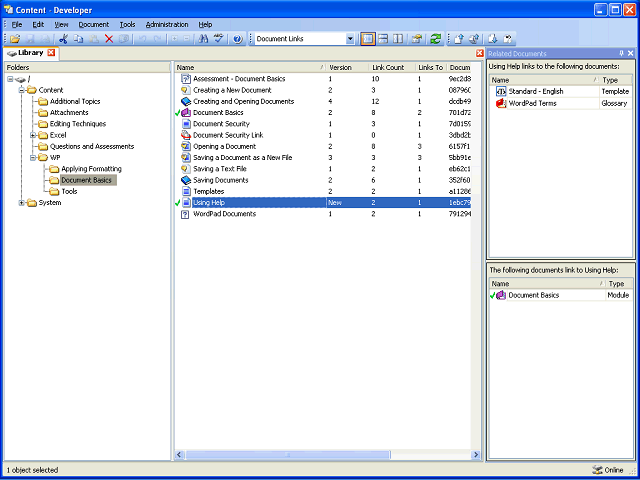Open the Document menu
This screenshot has height=480, width=640.
click(94, 24)
